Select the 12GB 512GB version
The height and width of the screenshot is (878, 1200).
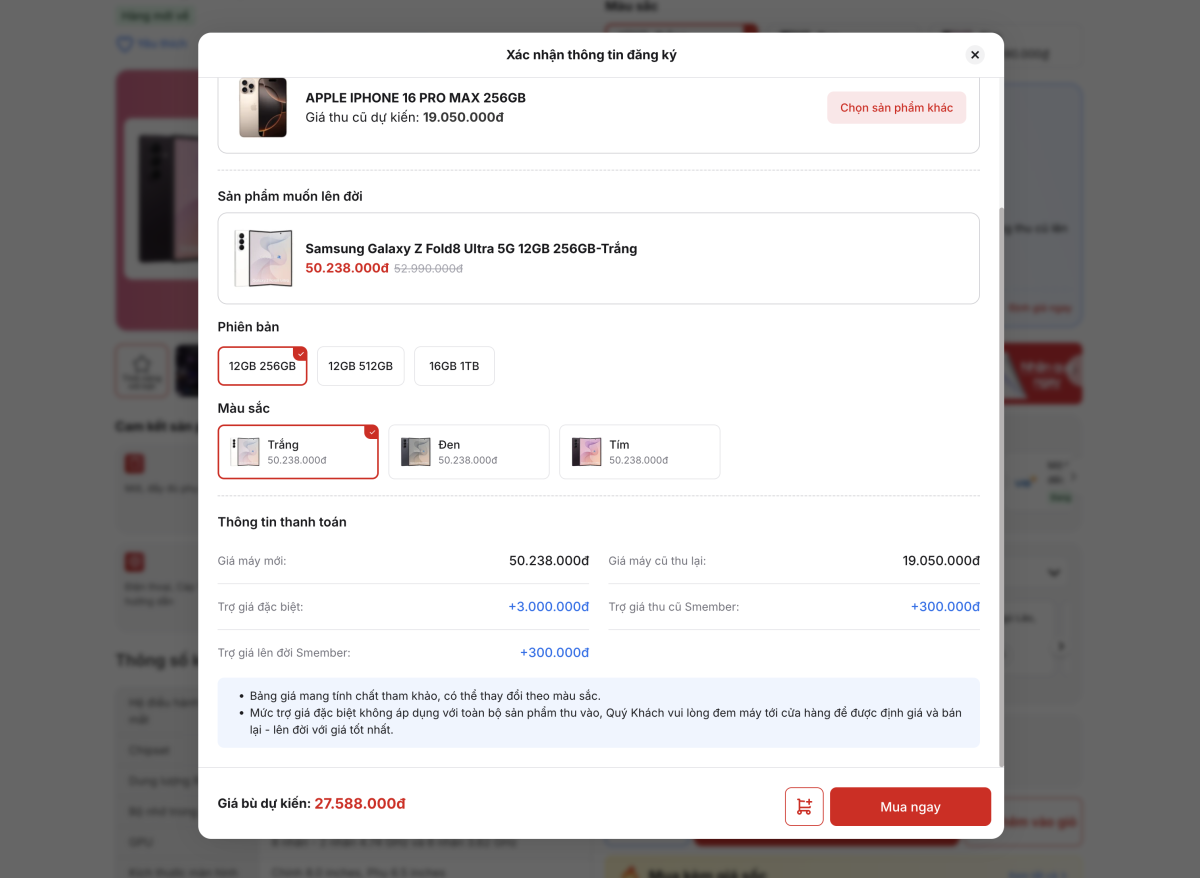[x=361, y=366]
